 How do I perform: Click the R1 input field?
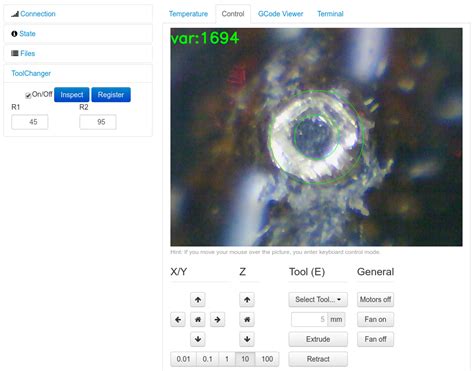(30, 122)
